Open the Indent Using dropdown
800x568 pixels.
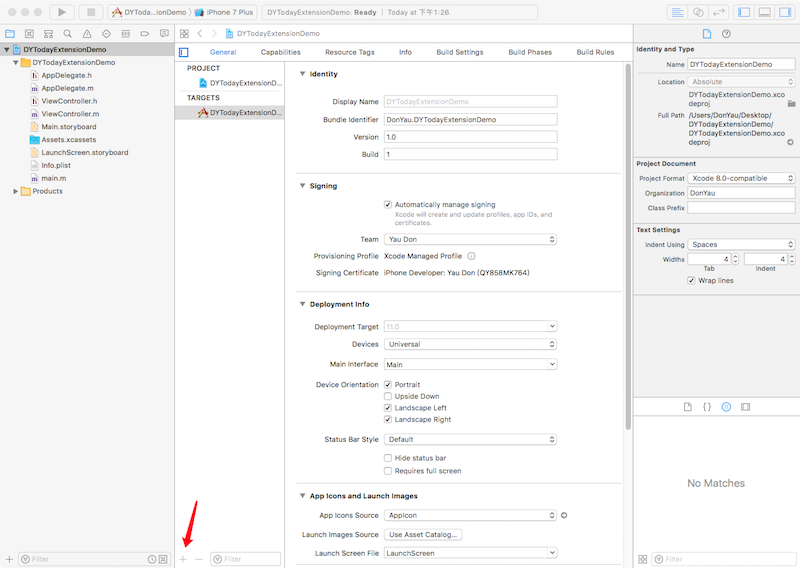click(741, 245)
